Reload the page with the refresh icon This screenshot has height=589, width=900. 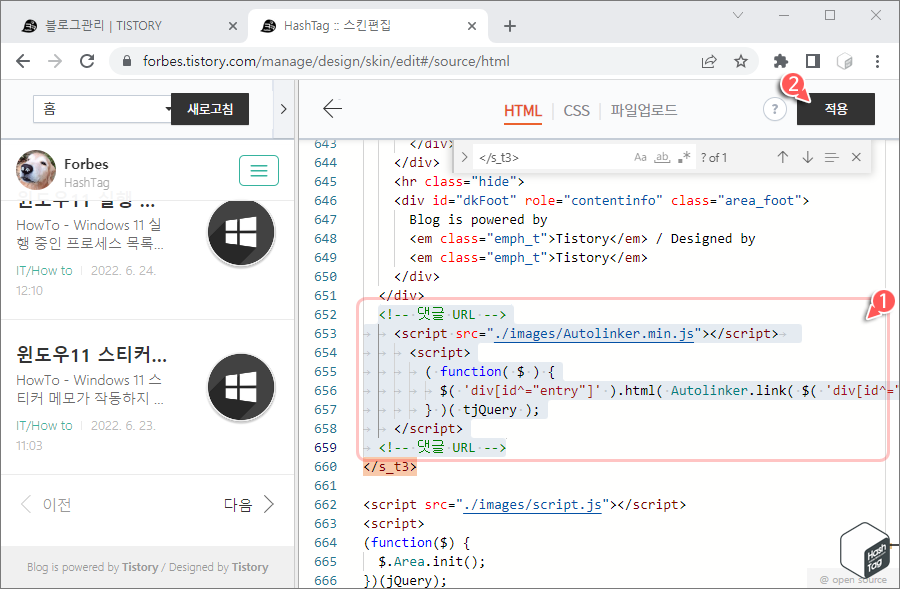point(87,61)
